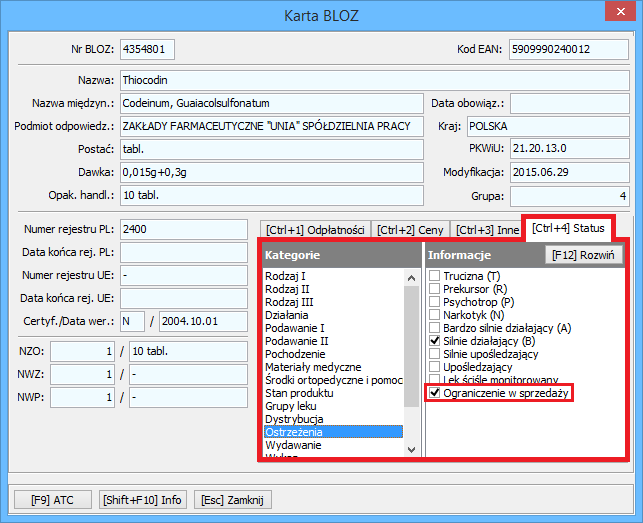643x523 pixels.
Task: Uncheck Ograniczenie w sprzedaży
Action: point(434,393)
